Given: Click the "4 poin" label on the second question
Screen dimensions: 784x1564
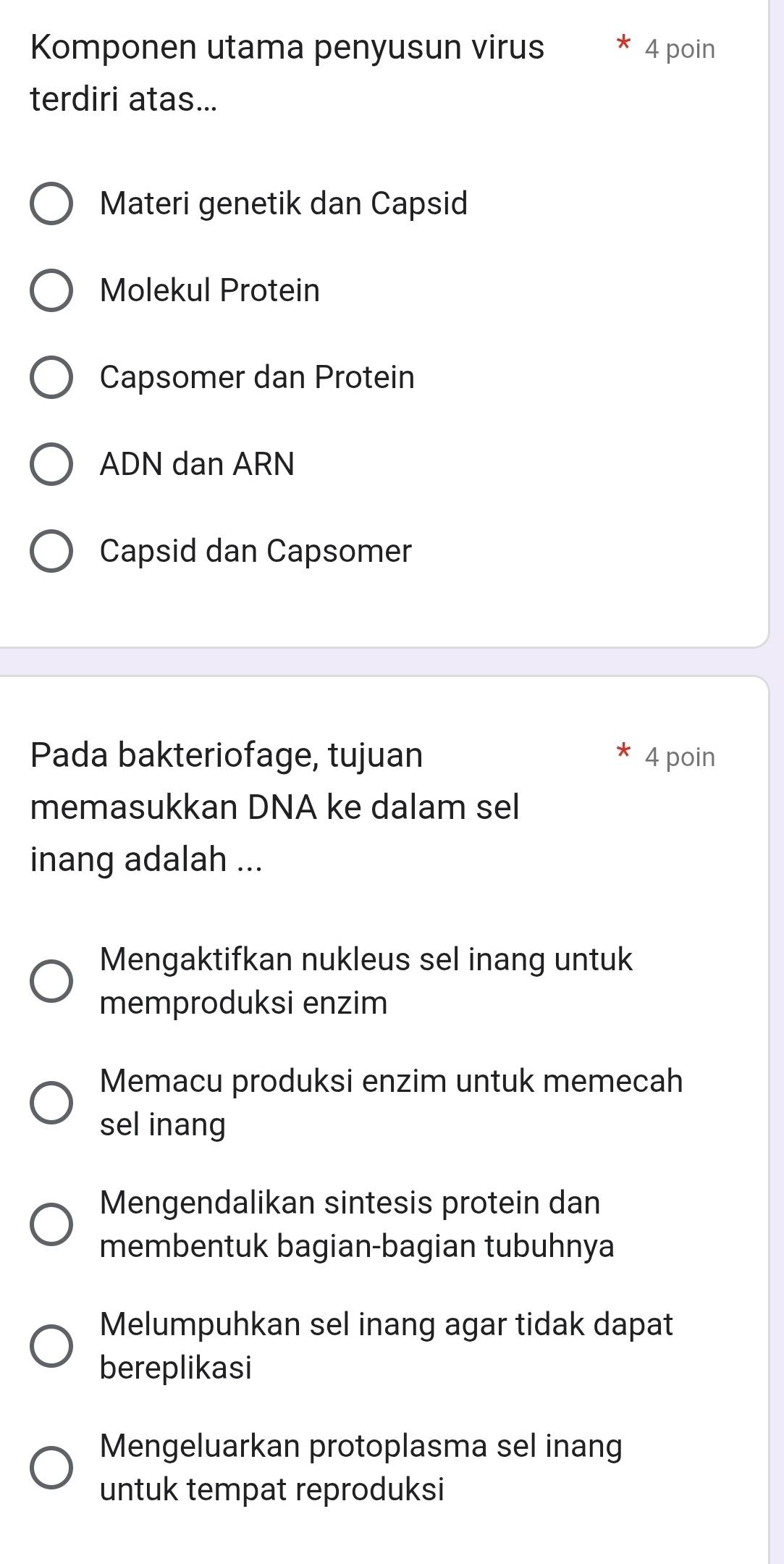Looking at the screenshot, I should point(680,755).
